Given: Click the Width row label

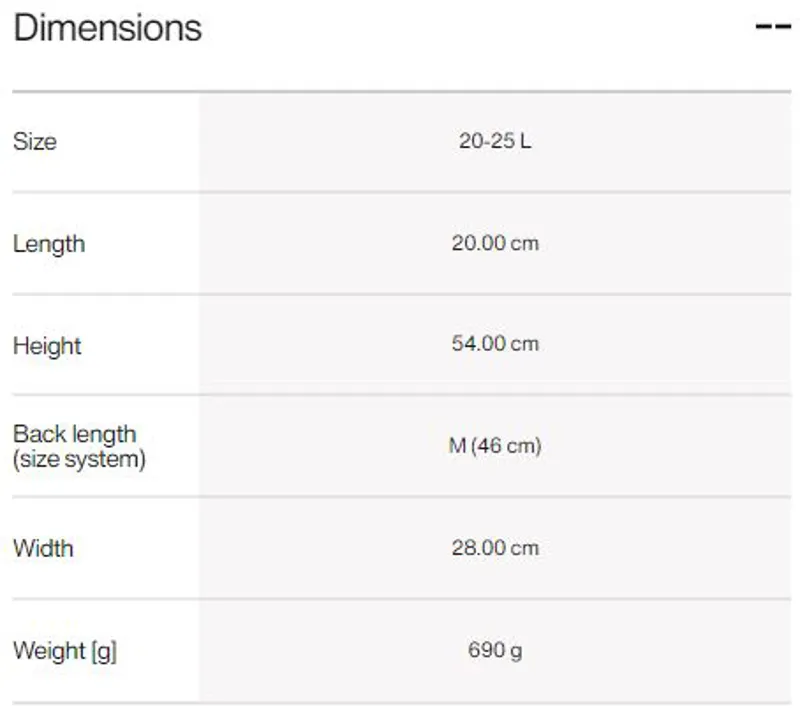Looking at the screenshot, I should pyautogui.click(x=43, y=549).
